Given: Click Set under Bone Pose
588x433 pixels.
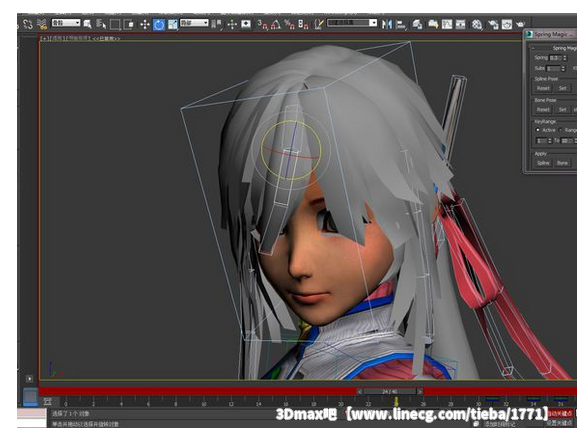Looking at the screenshot, I should point(562,109).
